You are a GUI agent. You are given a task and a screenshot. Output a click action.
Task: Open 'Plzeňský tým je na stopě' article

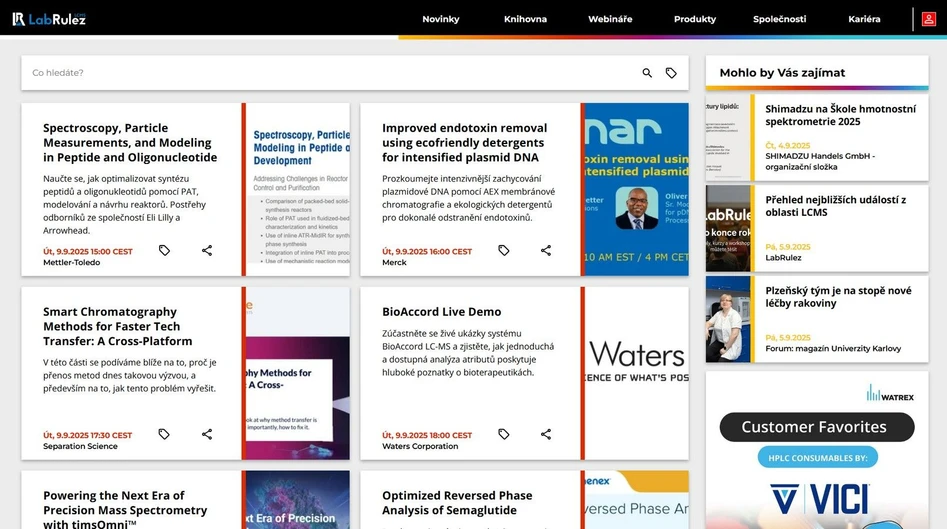(838, 297)
